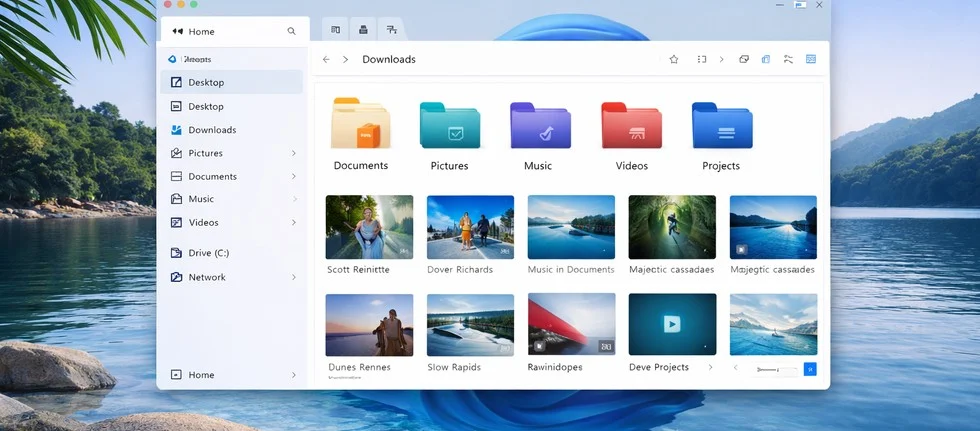Go back with the left arrow

326,60
